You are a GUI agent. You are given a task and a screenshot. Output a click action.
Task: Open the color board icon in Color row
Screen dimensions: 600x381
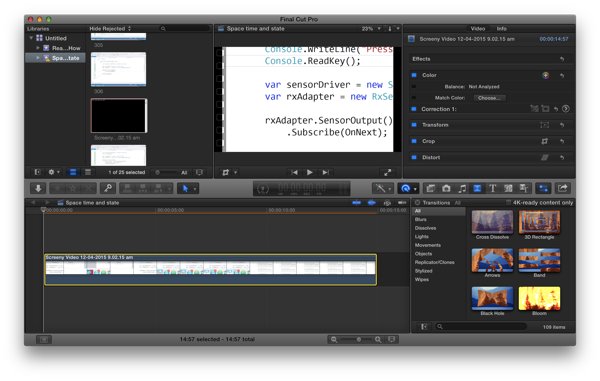coord(546,75)
